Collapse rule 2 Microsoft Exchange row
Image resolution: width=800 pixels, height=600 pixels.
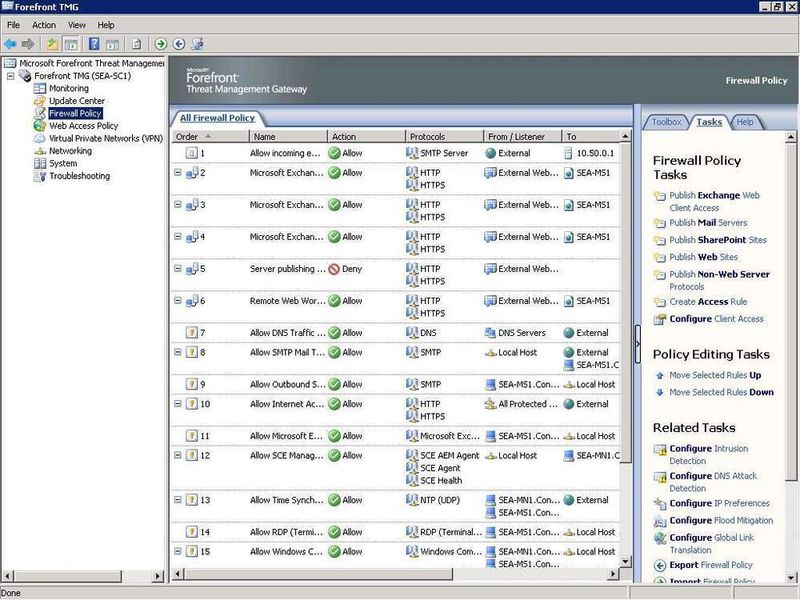178,172
